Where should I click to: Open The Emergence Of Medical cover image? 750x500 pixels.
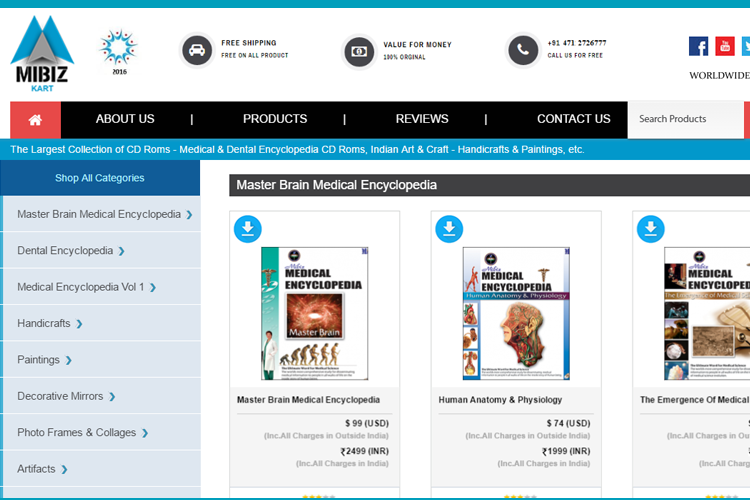click(x=707, y=313)
